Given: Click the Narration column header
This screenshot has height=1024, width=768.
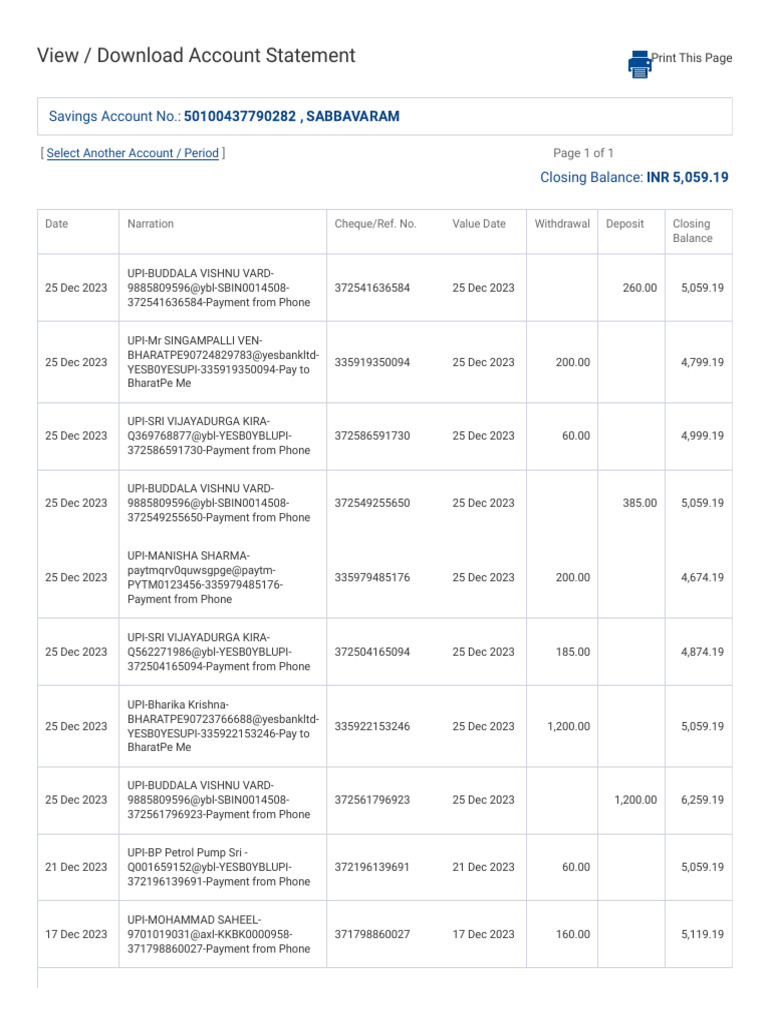Looking at the screenshot, I should point(150,224).
